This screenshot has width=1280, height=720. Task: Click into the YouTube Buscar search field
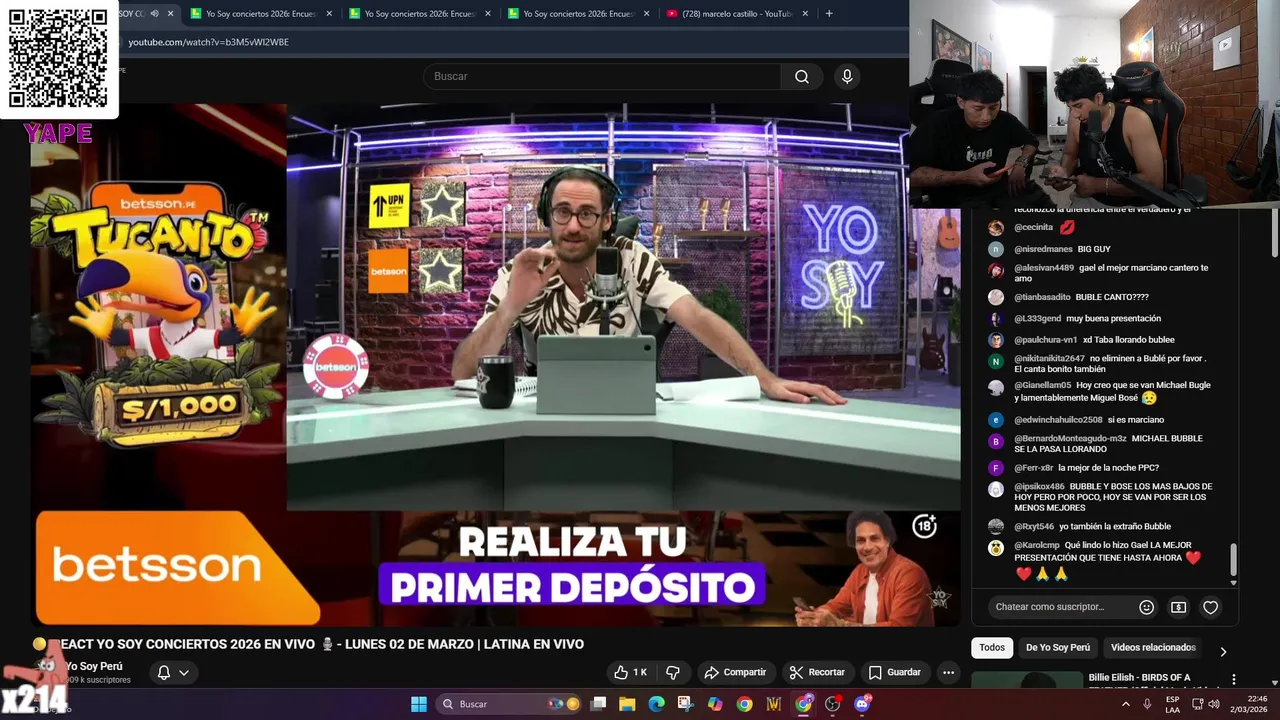[x=602, y=76]
